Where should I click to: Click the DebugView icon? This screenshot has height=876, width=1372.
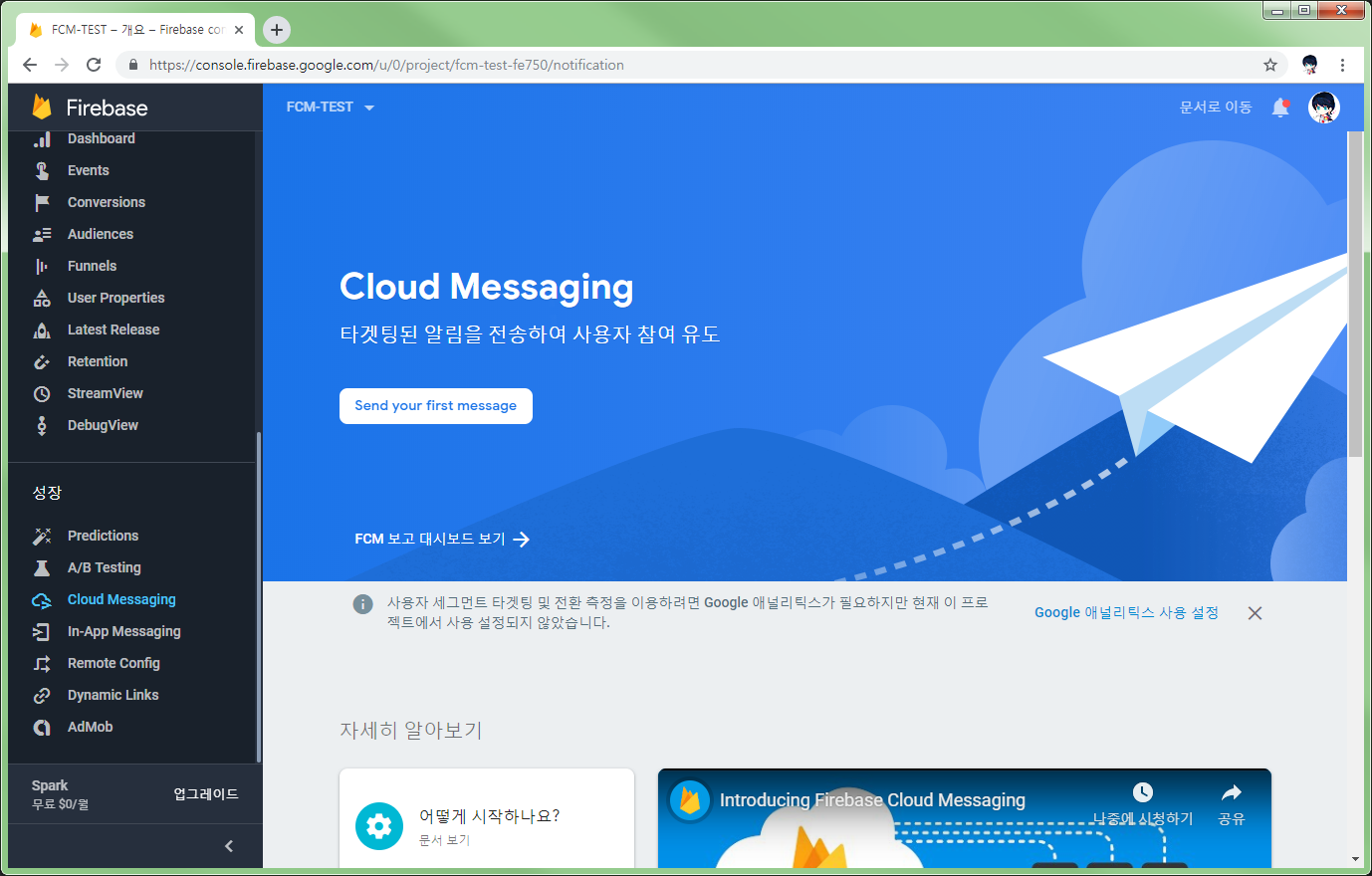[42, 426]
